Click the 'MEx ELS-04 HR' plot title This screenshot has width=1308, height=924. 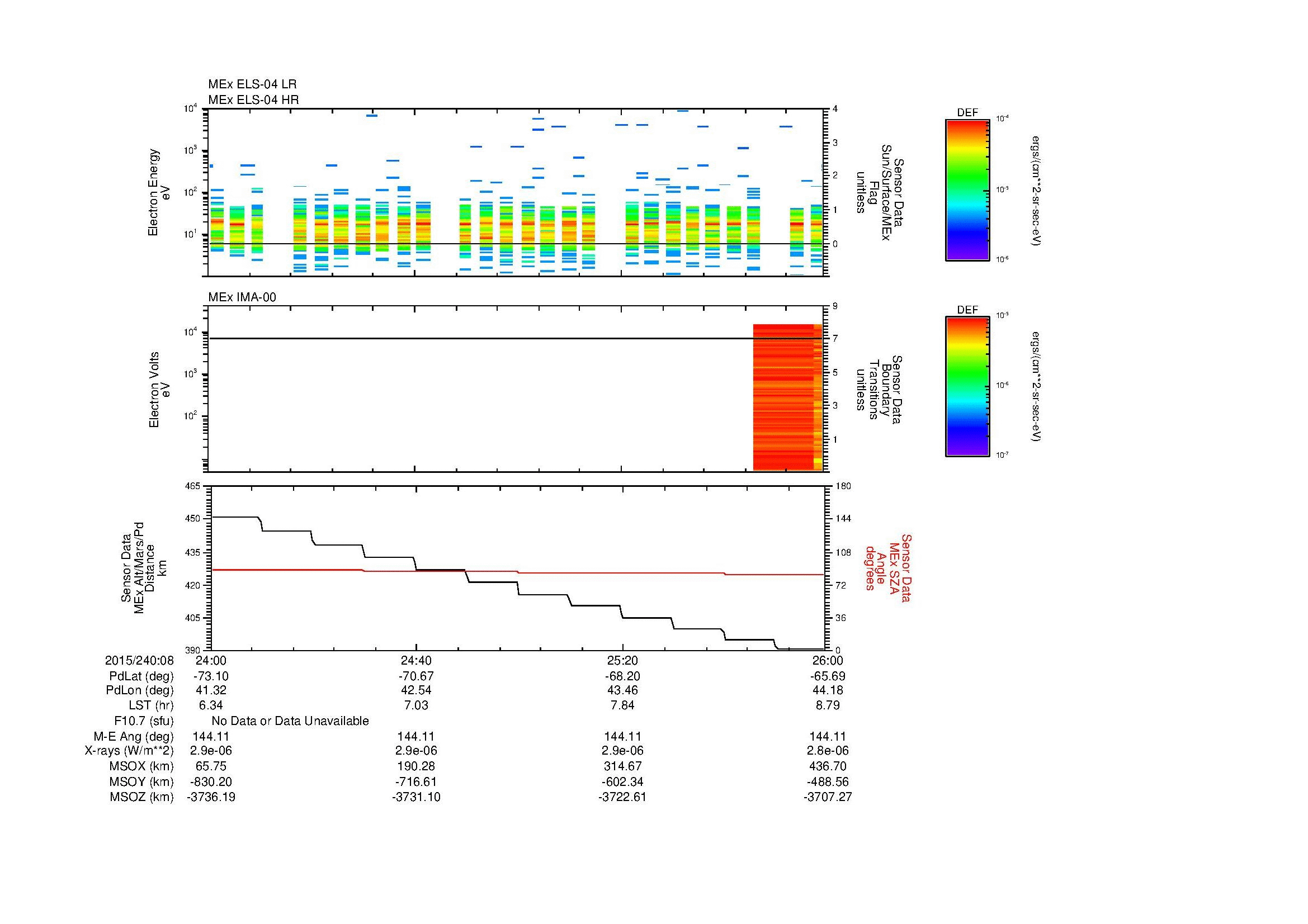click(x=253, y=99)
